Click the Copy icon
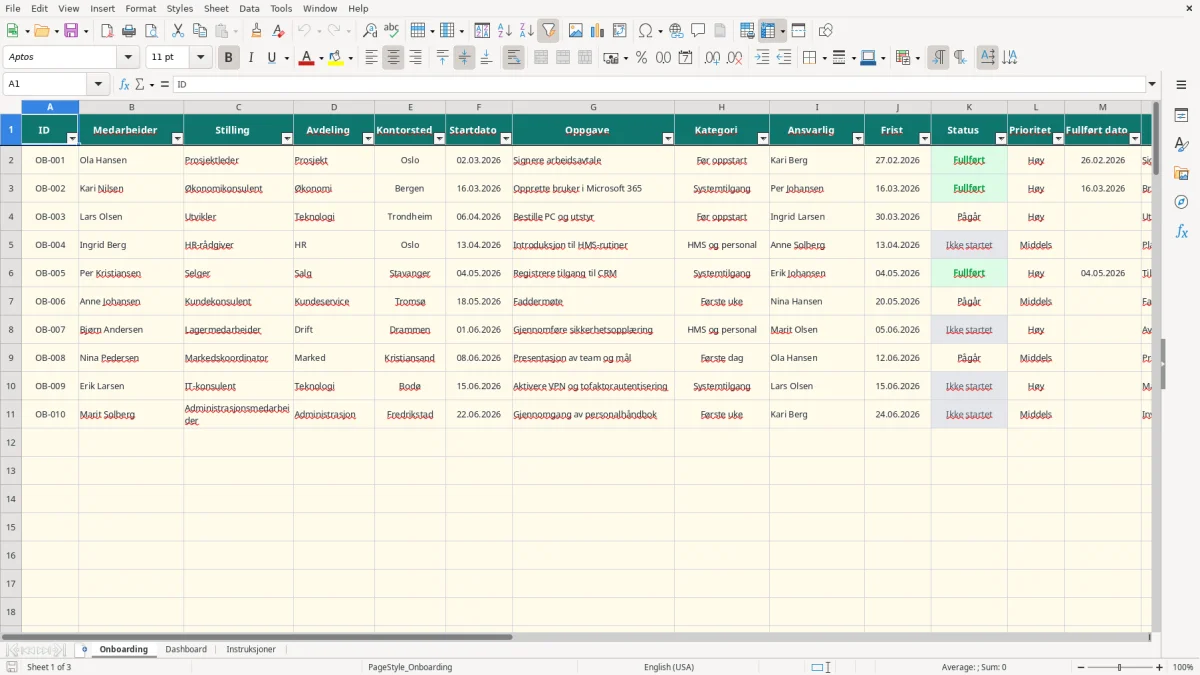 [x=200, y=31]
